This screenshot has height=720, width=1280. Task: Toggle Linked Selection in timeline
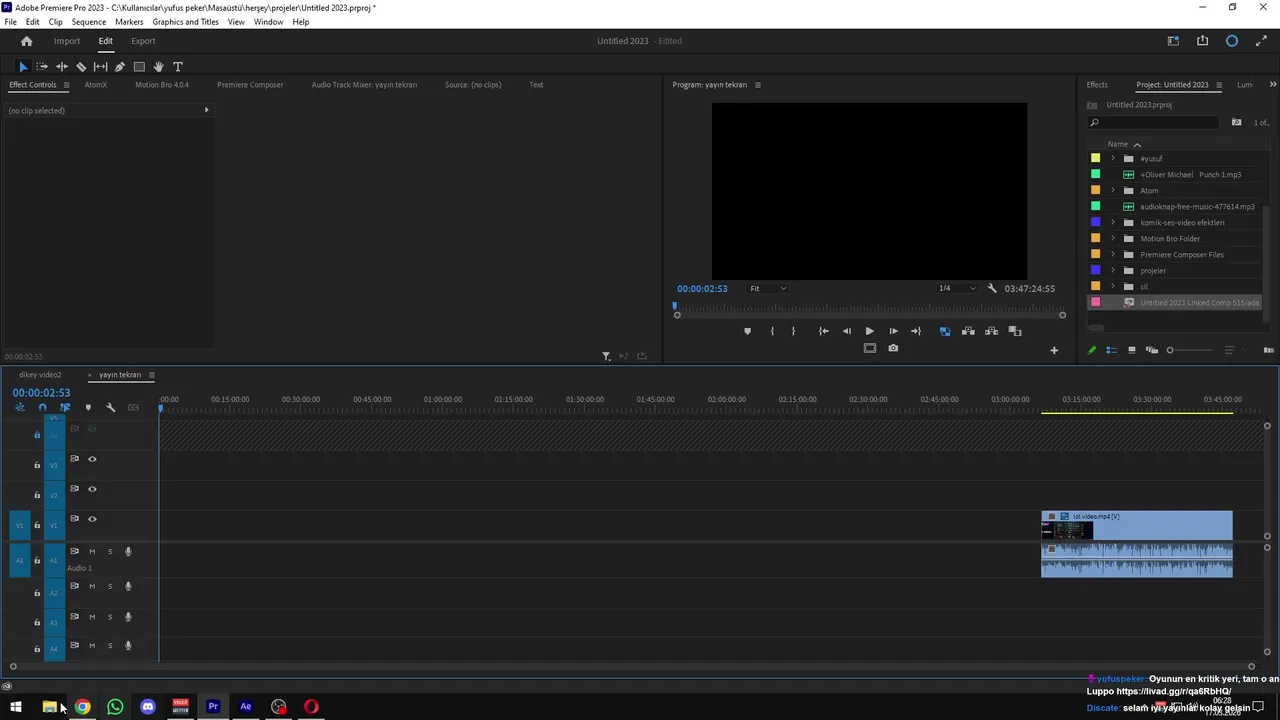click(x=65, y=407)
